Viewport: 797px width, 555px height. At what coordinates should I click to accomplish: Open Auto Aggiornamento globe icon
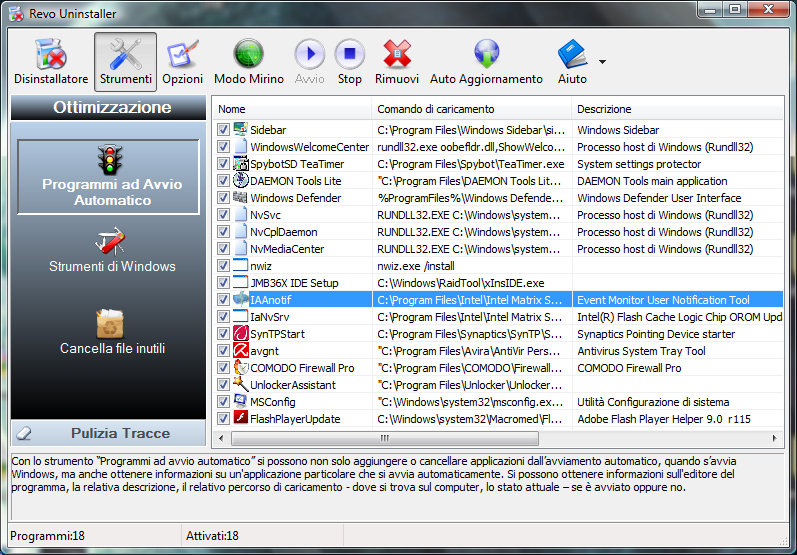click(x=486, y=54)
